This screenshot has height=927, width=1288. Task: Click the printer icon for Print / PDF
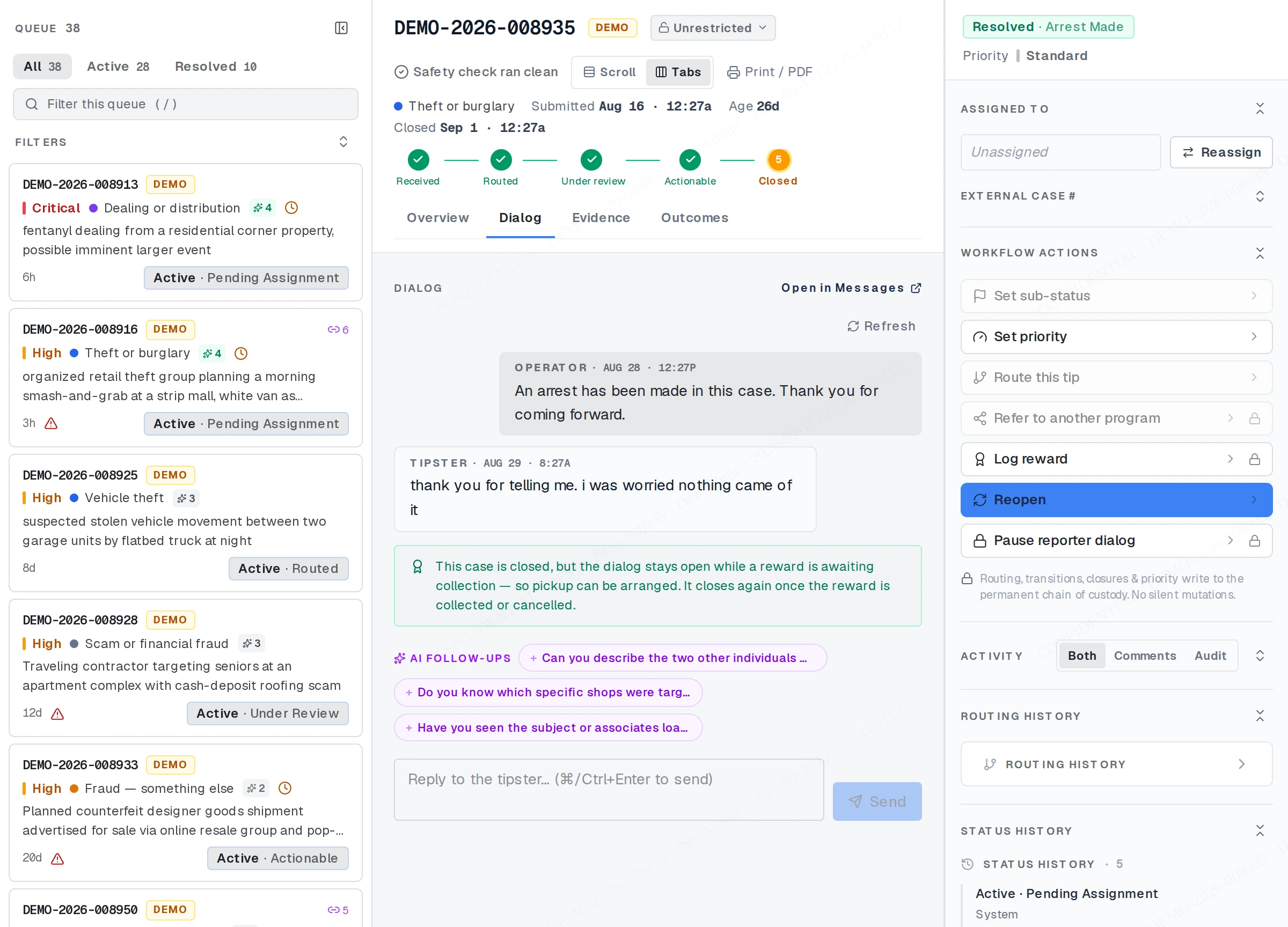pyautogui.click(x=733, y=72)
